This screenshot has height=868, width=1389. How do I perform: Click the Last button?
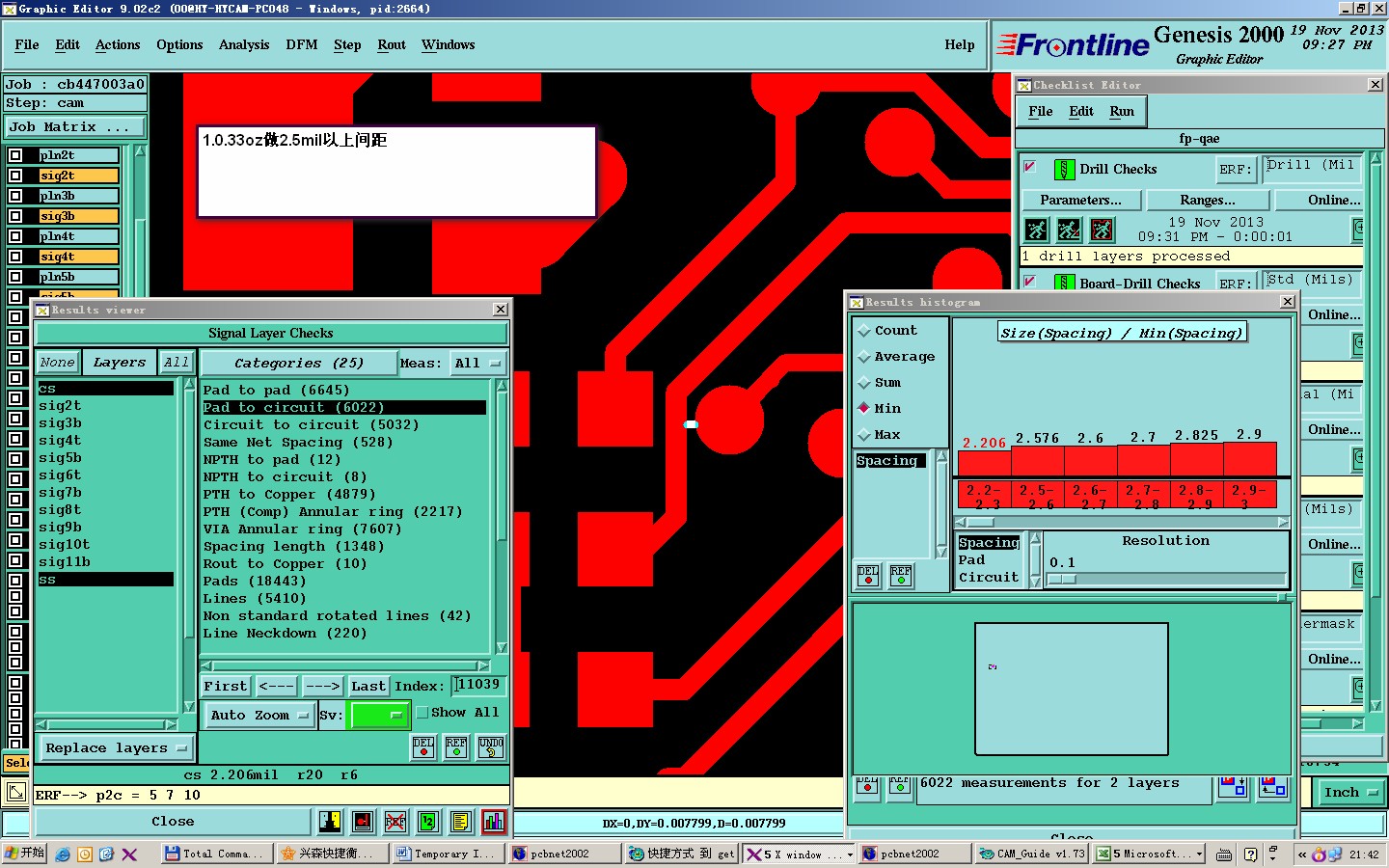(x=368, y=686)
